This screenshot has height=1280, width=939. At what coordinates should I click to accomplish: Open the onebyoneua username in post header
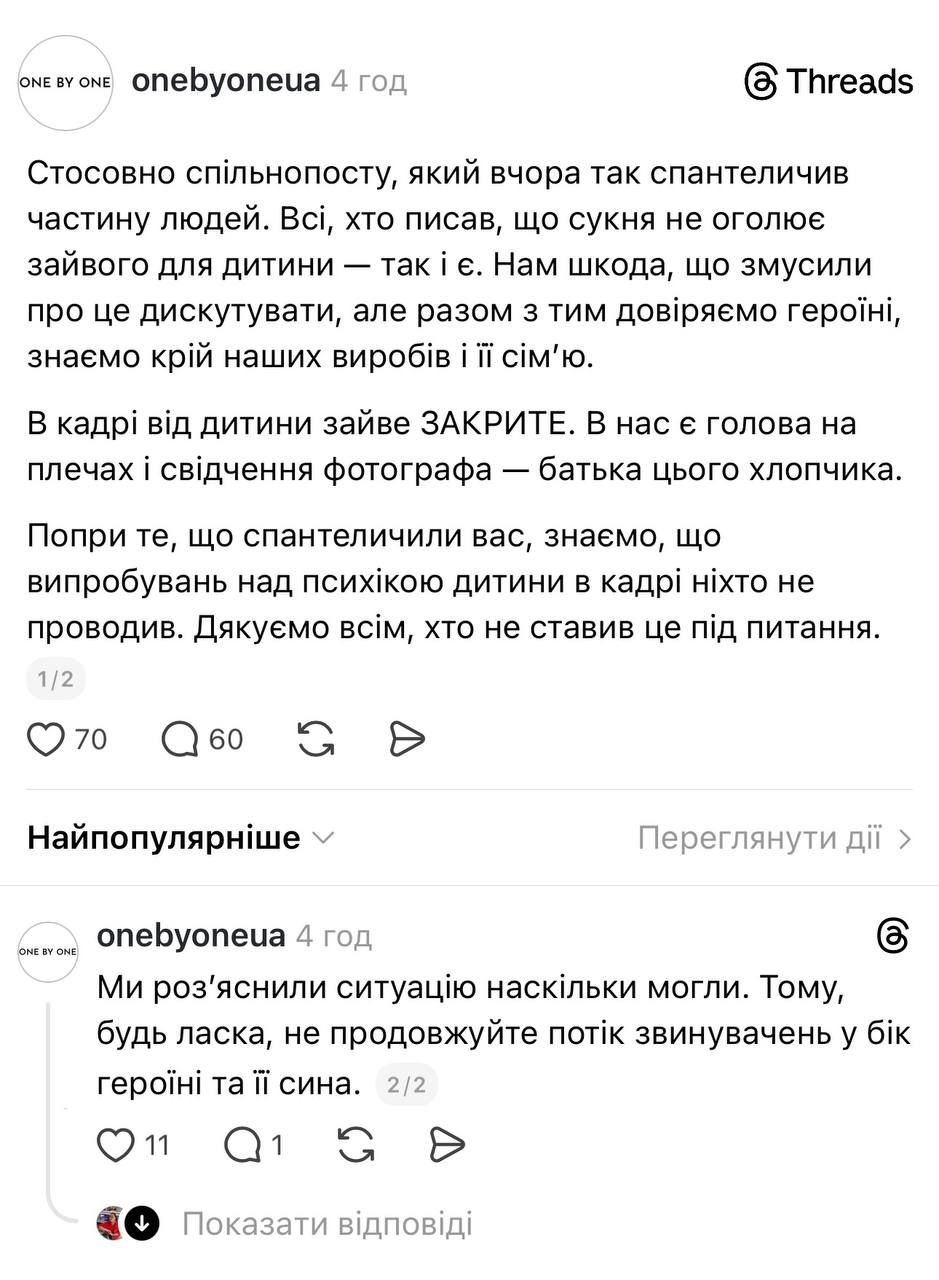226,81
